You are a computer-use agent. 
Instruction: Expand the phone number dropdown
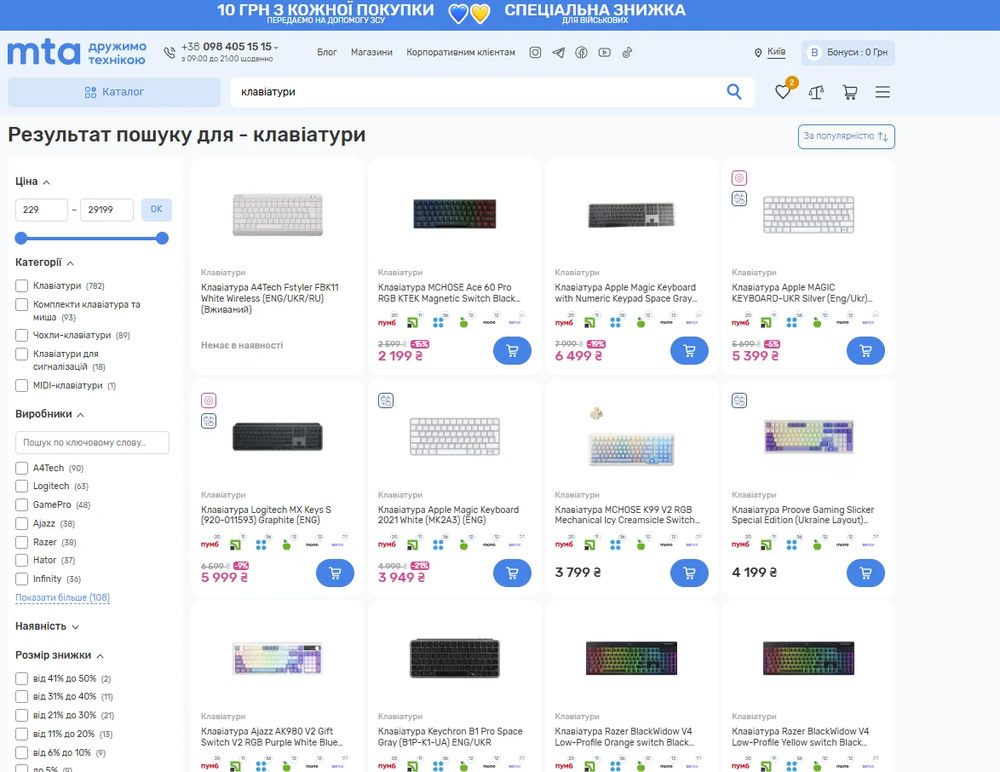click(x=276, y=47)
